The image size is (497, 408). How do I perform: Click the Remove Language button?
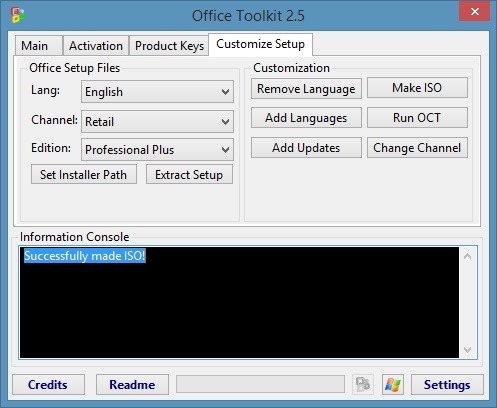(306, 89)
